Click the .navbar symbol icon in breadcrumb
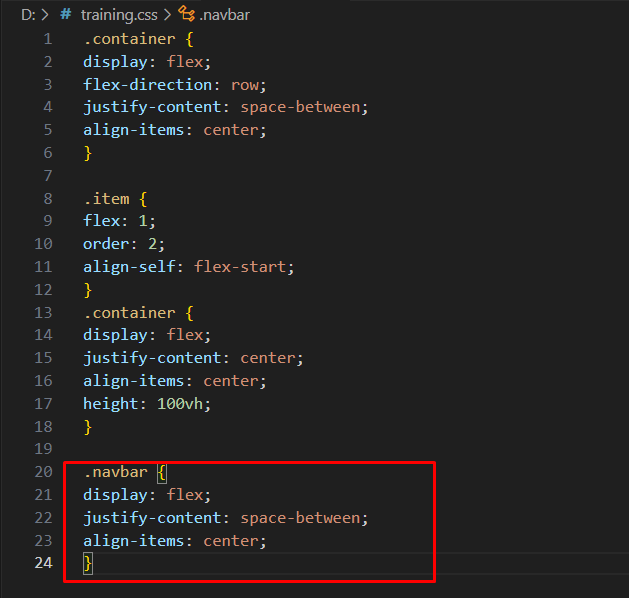Image resolution: width=629 pixels, height=598 pixels. (187, 14)
